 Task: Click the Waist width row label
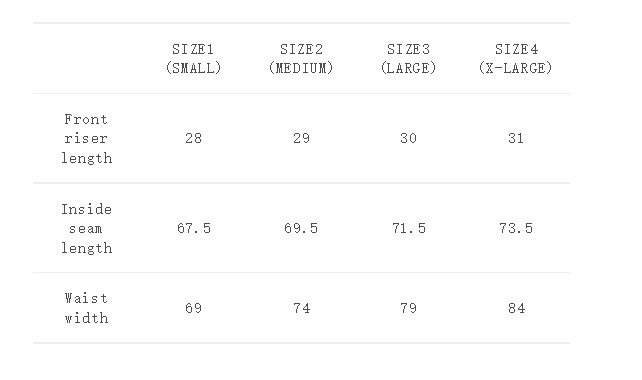(86, 308)
